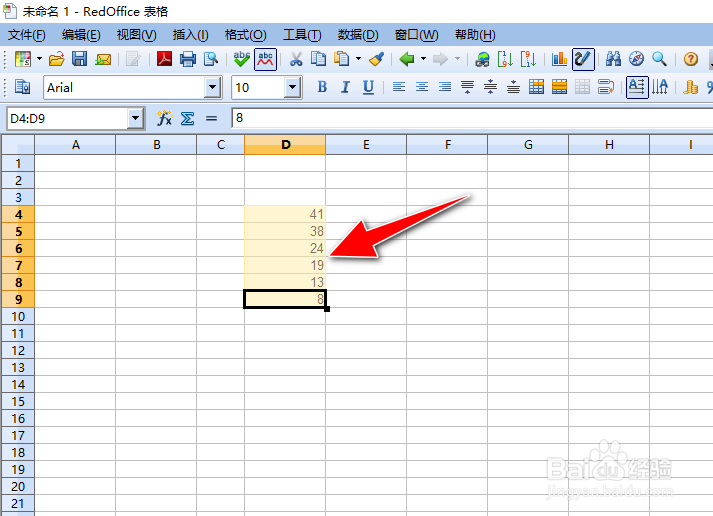Screen dimensions: 713x516
Task: Export directly as PDF icon
Action: (x=164, y=59)
